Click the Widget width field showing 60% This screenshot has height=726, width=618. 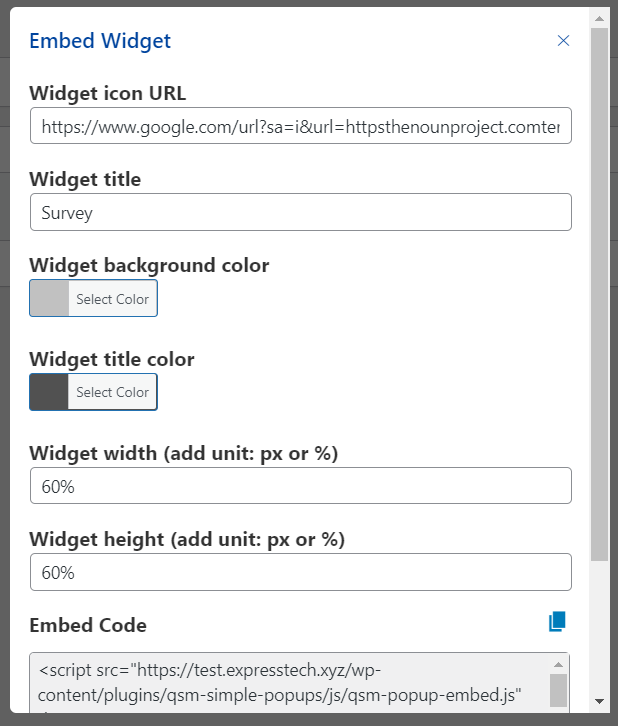(x=301, y=486)
